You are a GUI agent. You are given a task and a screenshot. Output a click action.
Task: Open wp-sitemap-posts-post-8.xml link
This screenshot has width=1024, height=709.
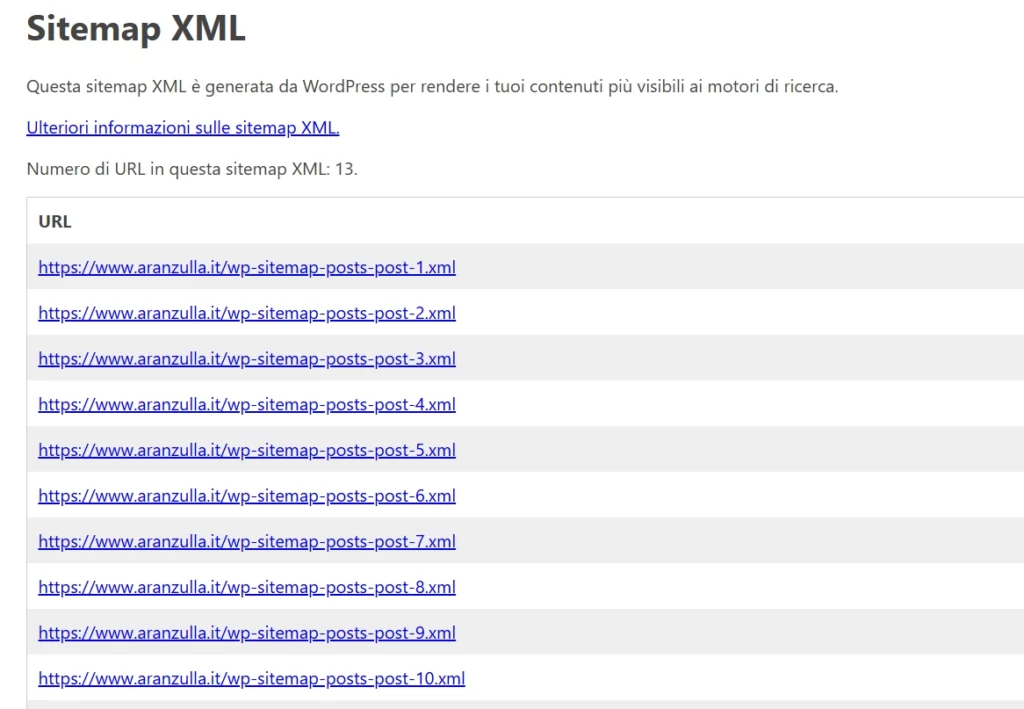(x=247, y=587)
